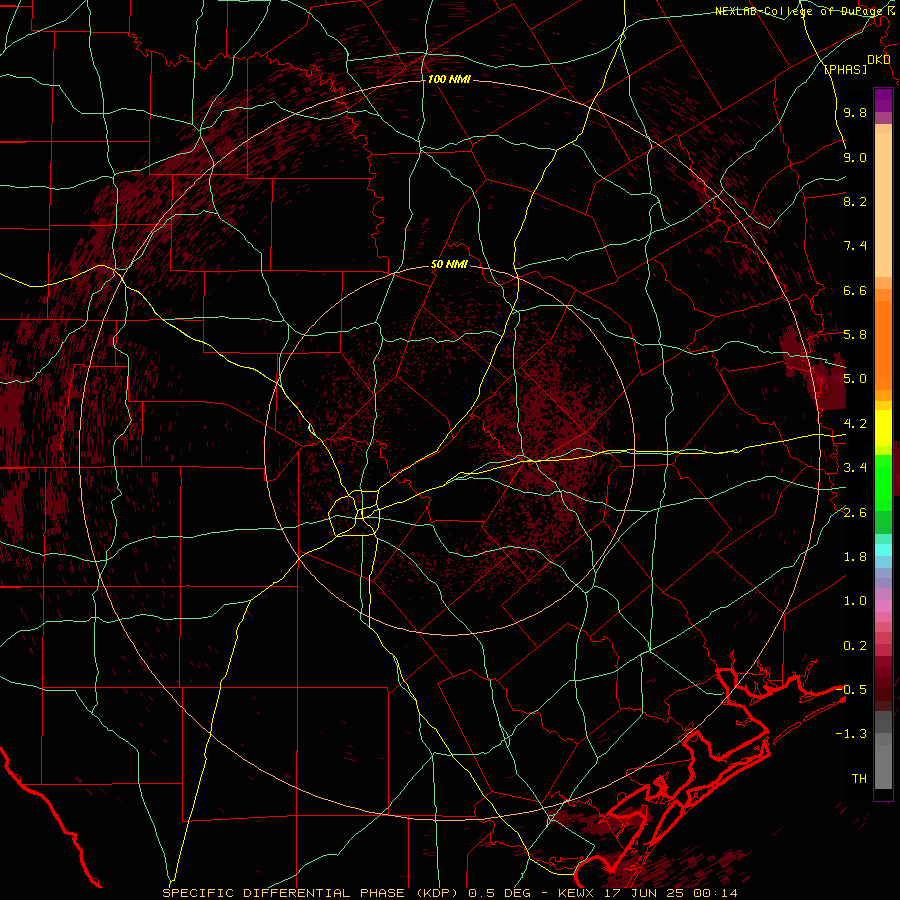Click the 2.6 value on color scale

tap(855, 513)
